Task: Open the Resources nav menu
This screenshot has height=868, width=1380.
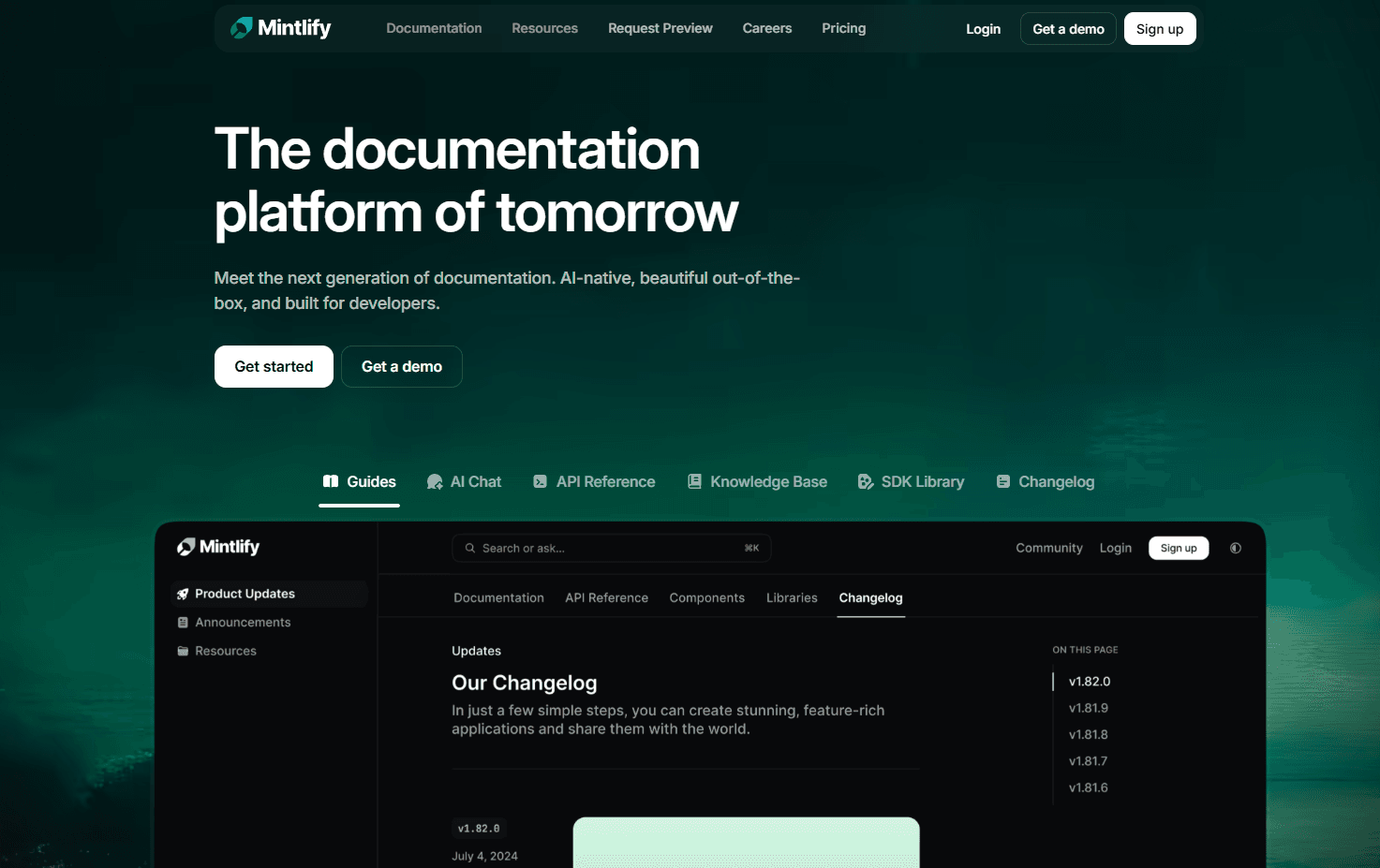Action: coord(544,28)
